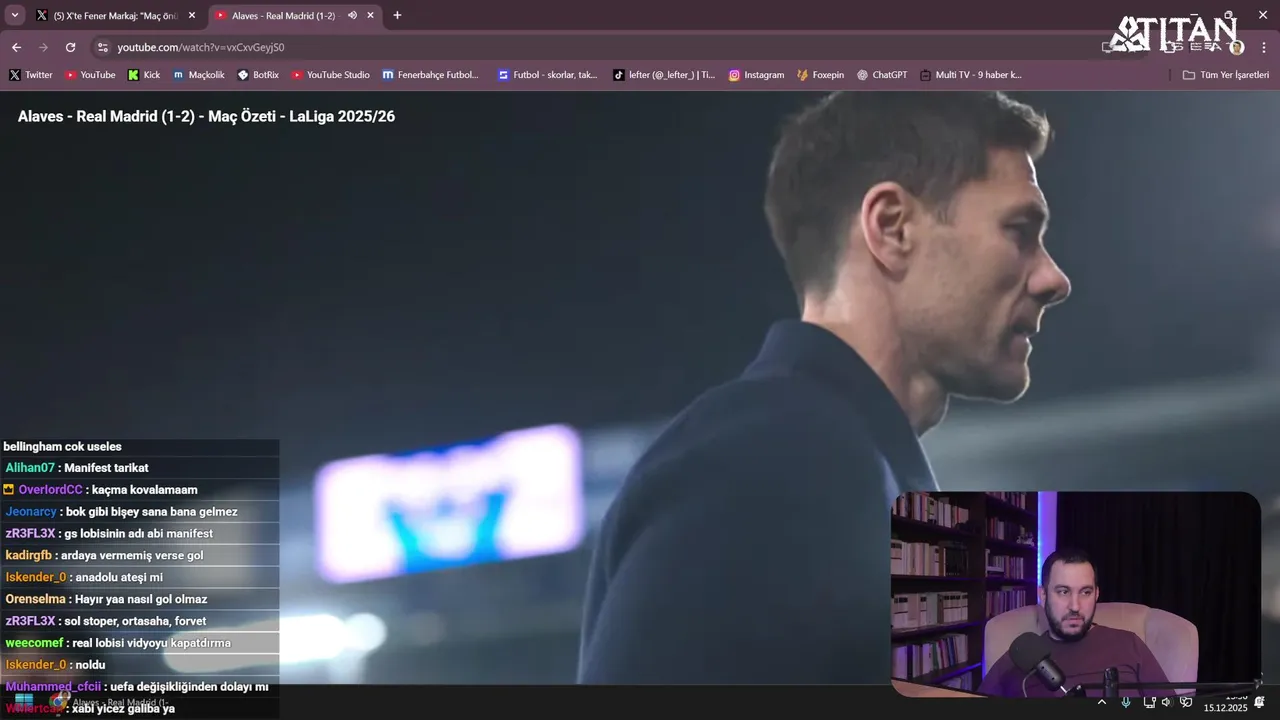Click the microphone icon in system tray

[x=1126, y=702]
